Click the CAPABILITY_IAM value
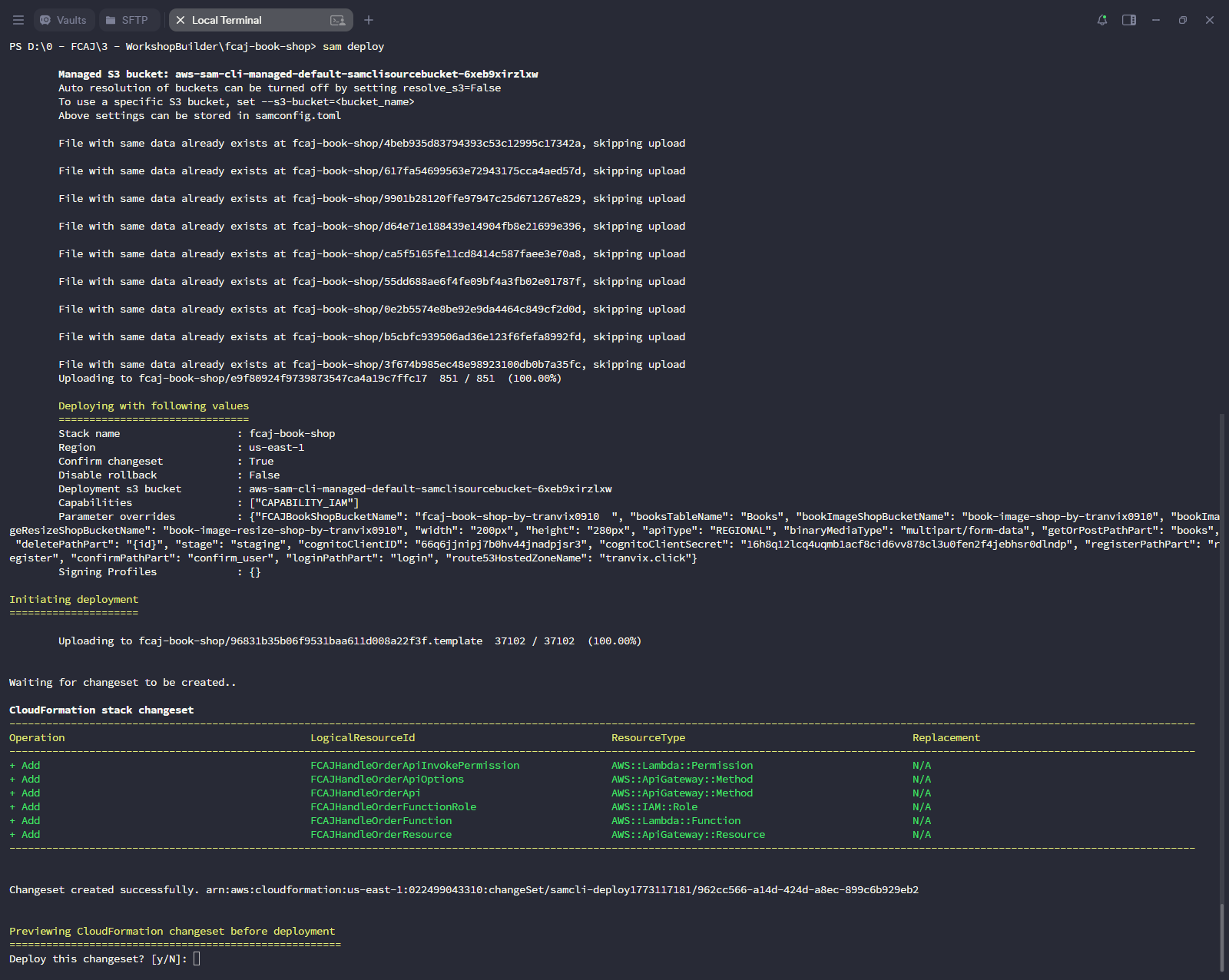The width and height of the screenshot is (1229, 980). pyautogui.click(x=304, y=502)
